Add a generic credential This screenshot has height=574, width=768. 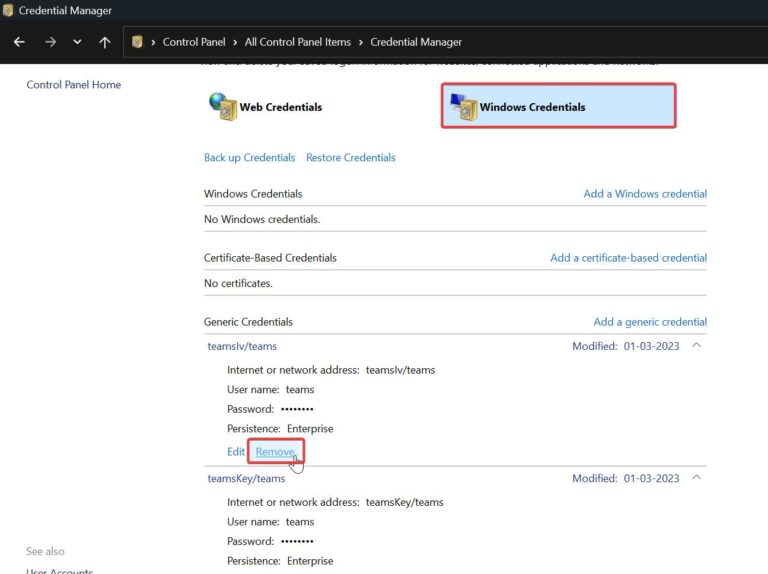point(649,322)
